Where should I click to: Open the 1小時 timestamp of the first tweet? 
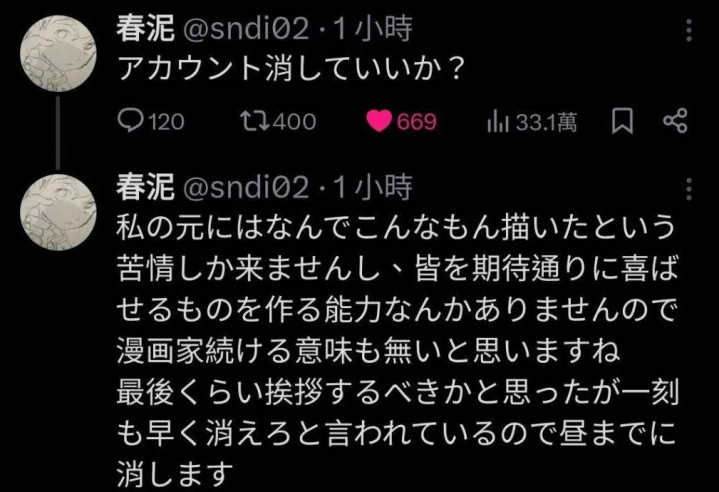(372, 29)
